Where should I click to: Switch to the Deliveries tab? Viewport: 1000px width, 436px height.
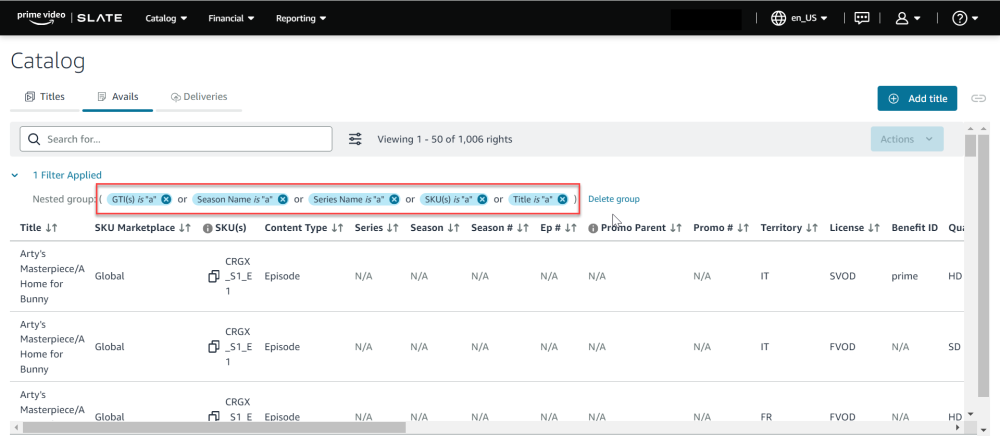(x=198, y=97)
